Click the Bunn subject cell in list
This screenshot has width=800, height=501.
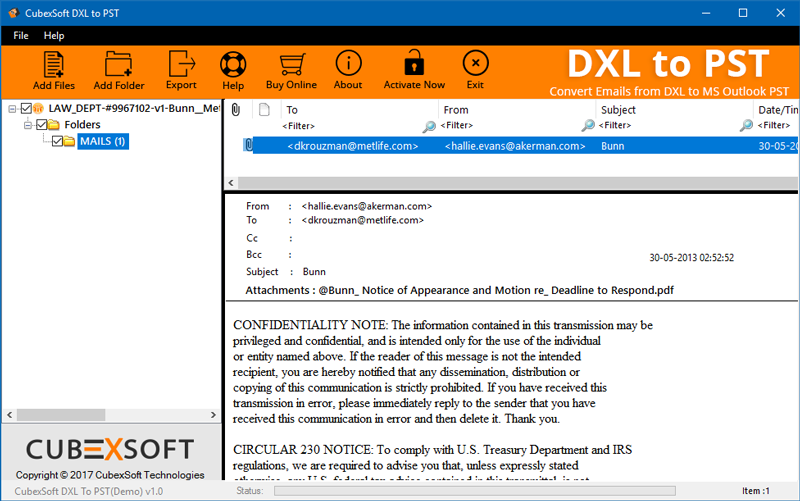pos(612,146)
